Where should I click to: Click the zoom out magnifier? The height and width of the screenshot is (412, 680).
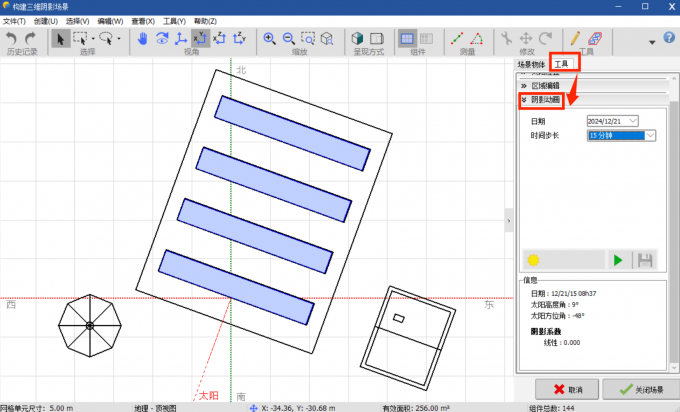[288, 38]
